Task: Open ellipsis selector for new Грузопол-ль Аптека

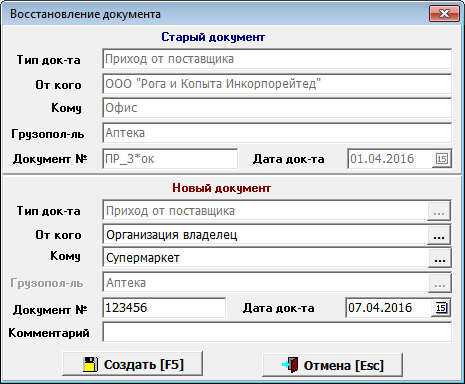Action: [440, 283]
